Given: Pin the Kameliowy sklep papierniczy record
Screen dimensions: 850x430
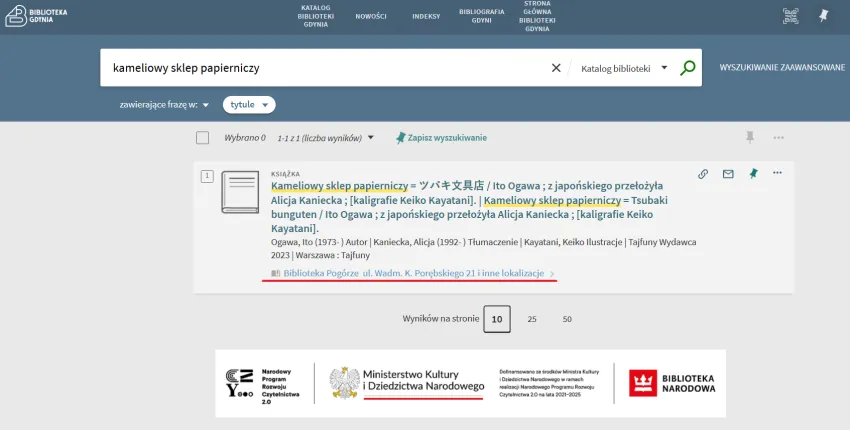Looking at the screenshot, I should 753,174.
